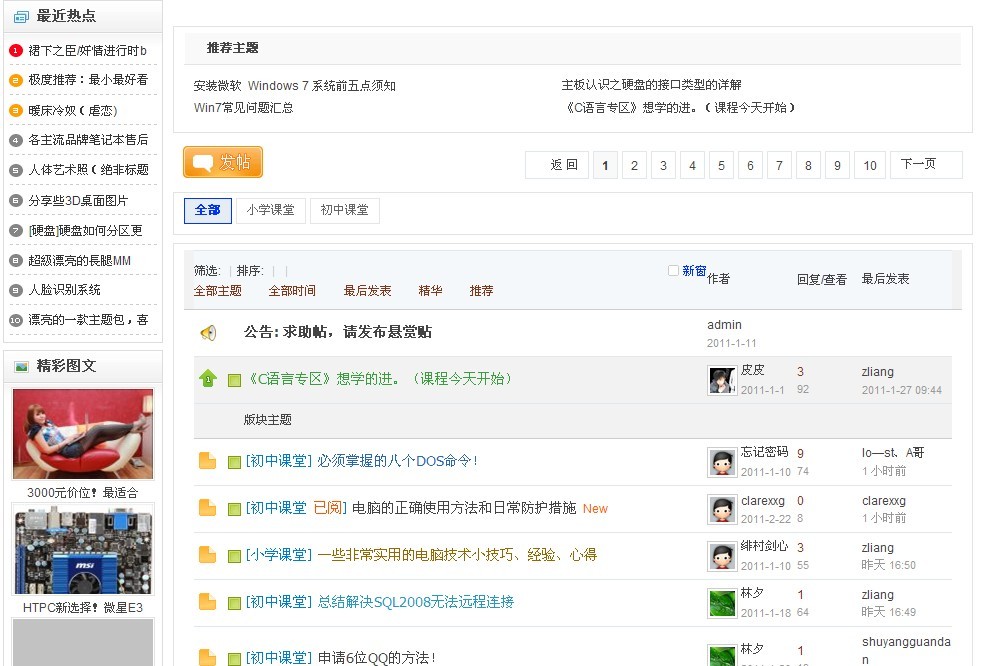
Task: Open the 3000元价位 girl thumbnail
Action: tap(83, 434)
